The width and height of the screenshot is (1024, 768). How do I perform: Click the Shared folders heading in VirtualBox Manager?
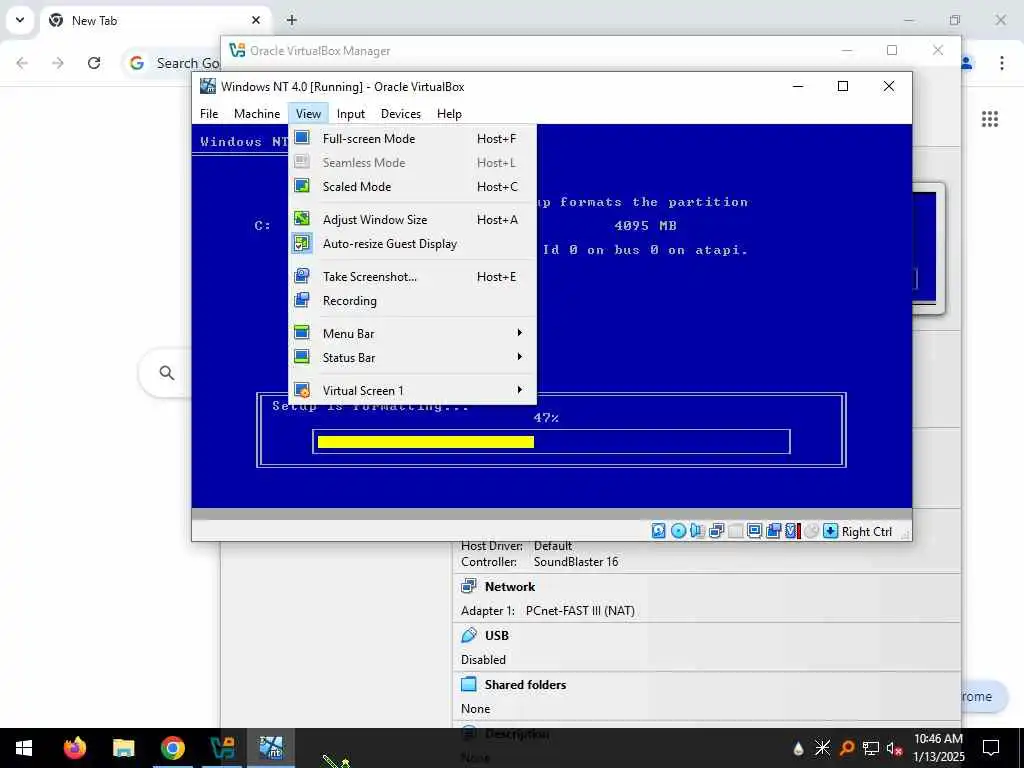tap(525, 684)
